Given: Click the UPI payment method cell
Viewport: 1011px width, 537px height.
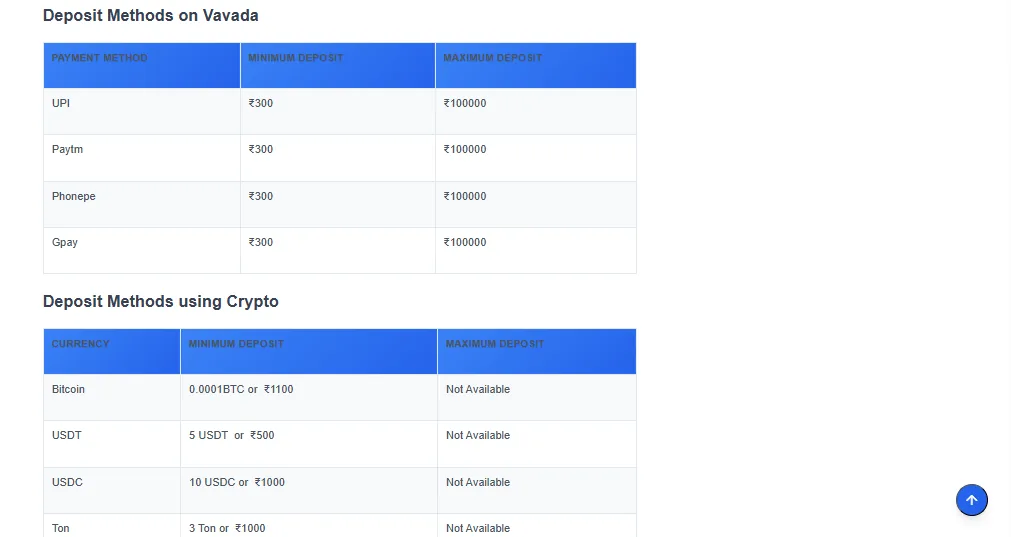Looking at the screenshot, I should coord(142,111).
